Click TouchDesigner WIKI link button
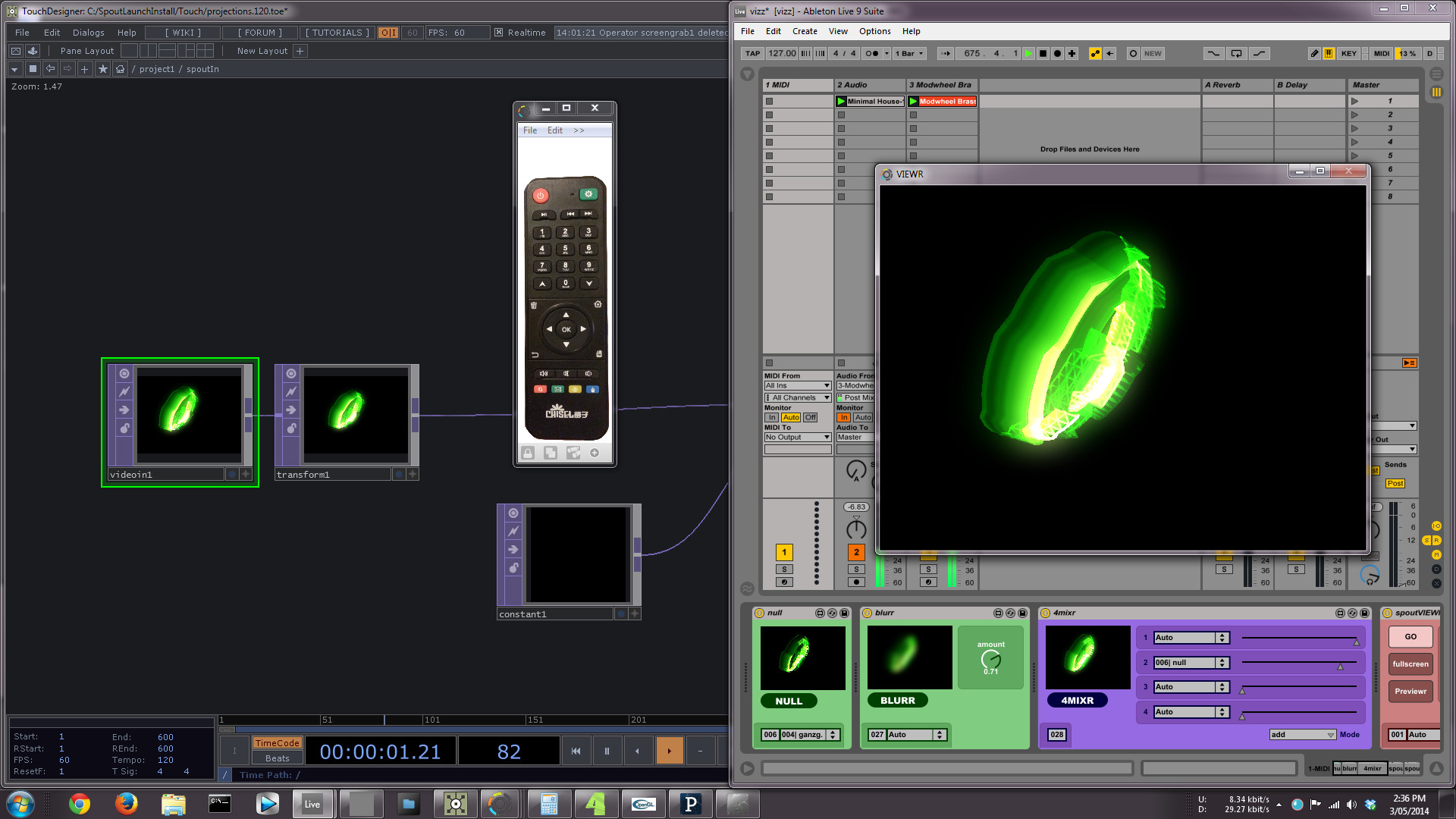 coord(184,33)
